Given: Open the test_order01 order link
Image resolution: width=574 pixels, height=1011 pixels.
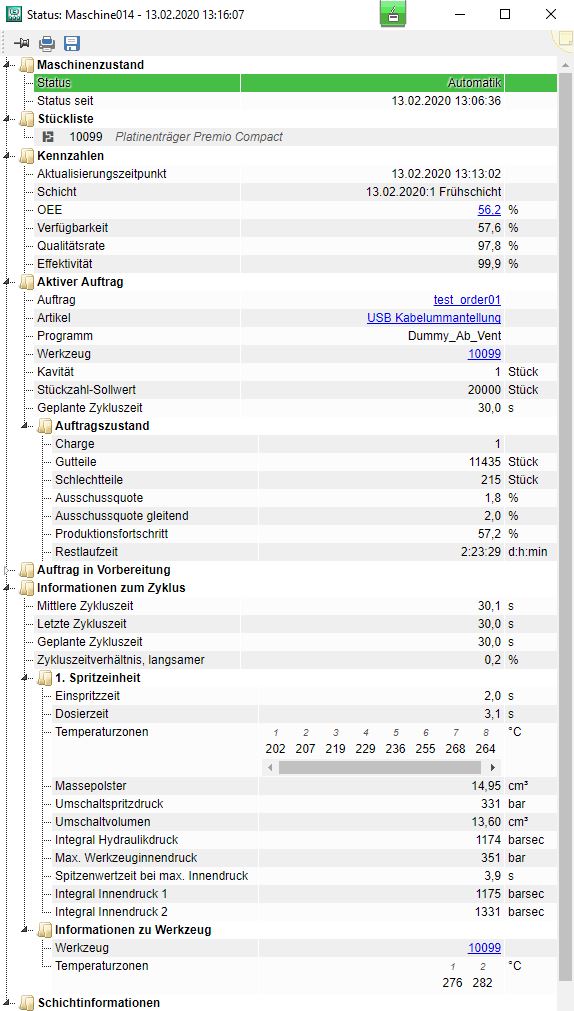Looking at the screenshot, I should click(x=467, y=300).
